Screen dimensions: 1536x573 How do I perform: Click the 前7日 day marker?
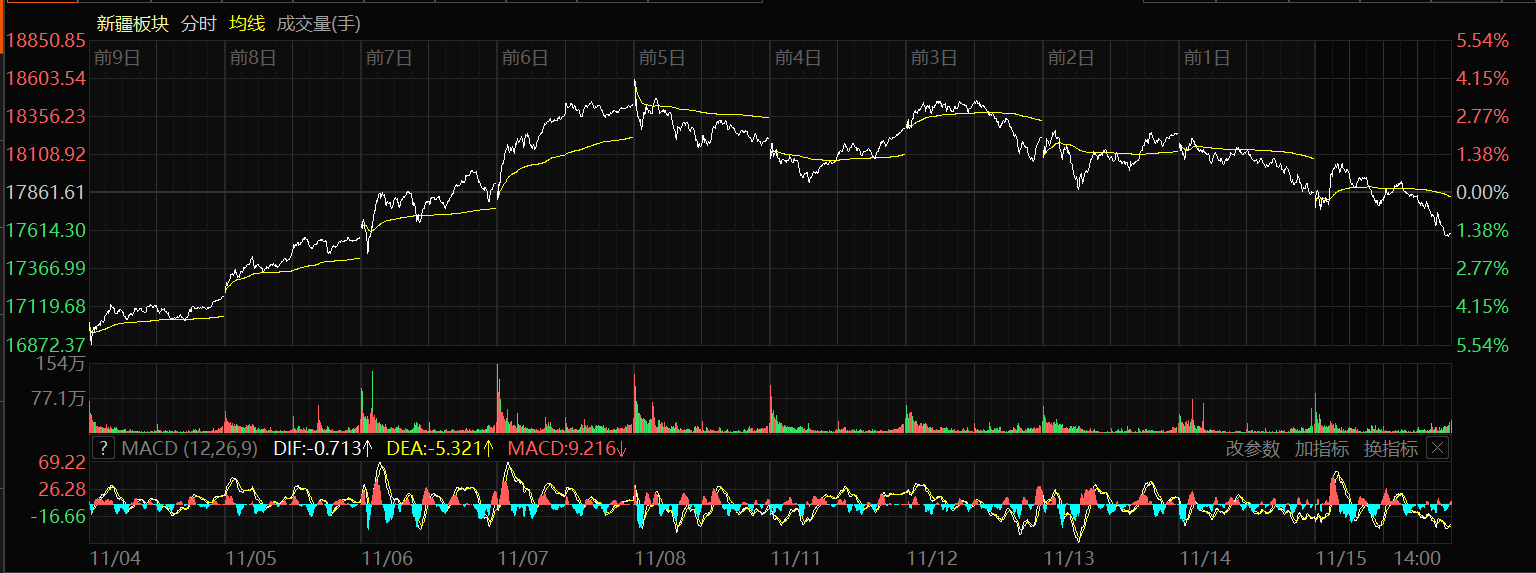click(x=389, y=57)
